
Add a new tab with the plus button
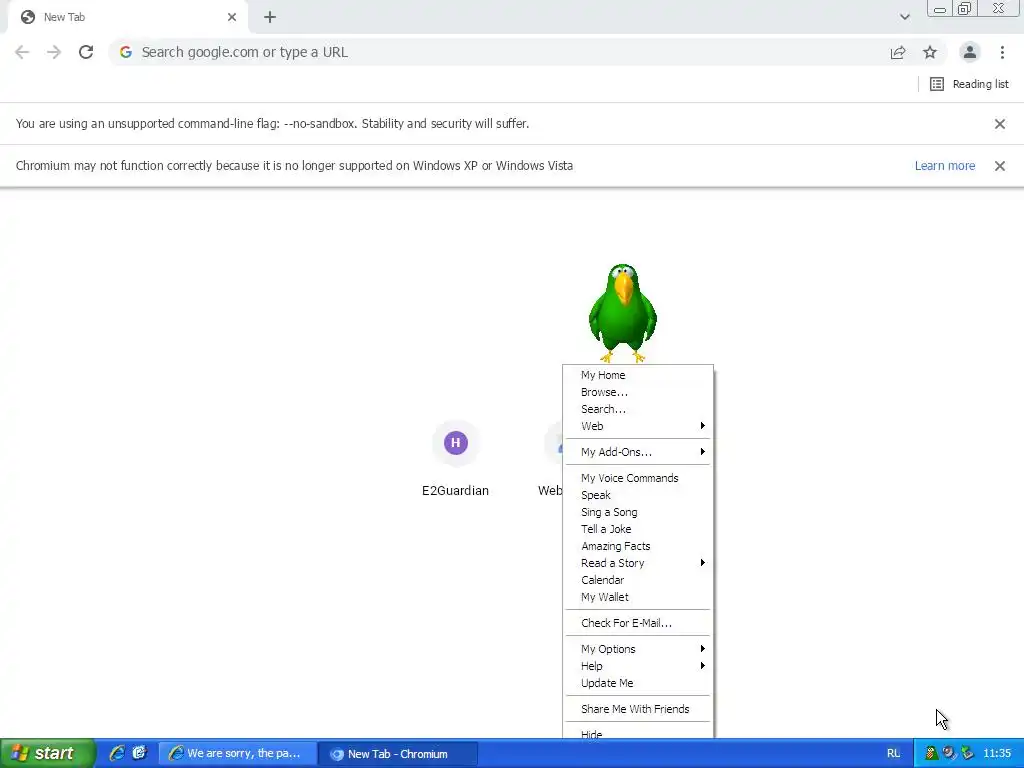pyautogui.click(x=270, y=17)
